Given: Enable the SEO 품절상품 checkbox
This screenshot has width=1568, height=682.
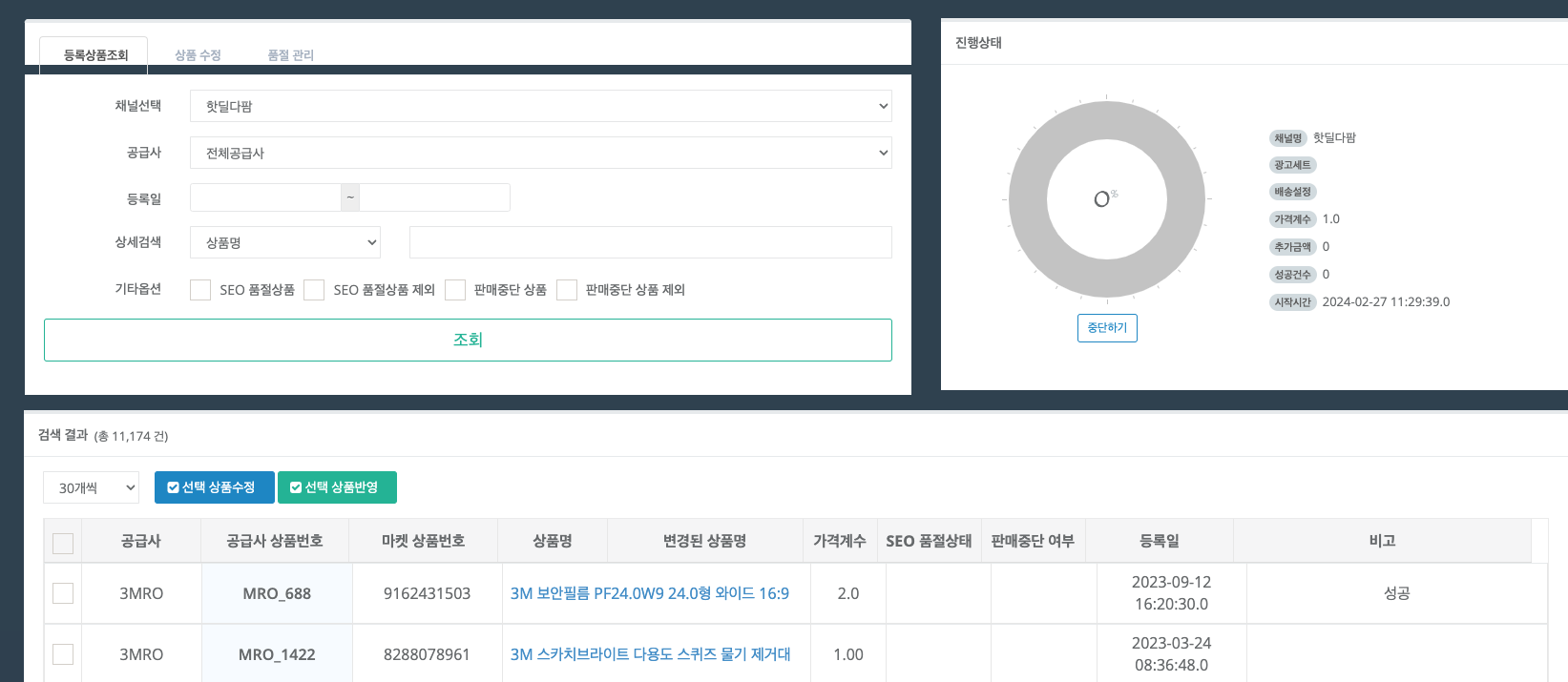Looking at the screenshot, I should pyautogui.click(x=200, y=290).
